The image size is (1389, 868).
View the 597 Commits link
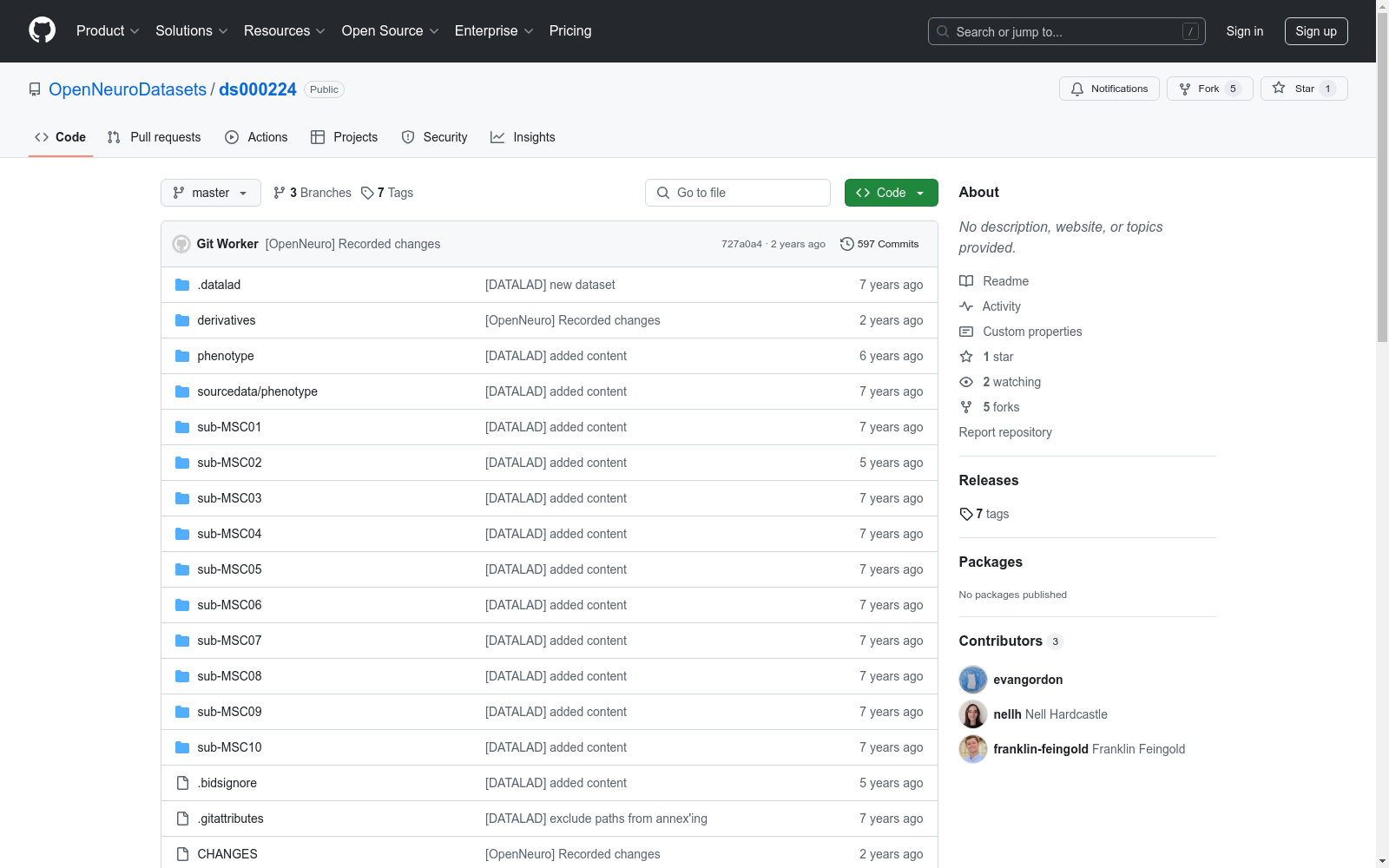(879, 244)
